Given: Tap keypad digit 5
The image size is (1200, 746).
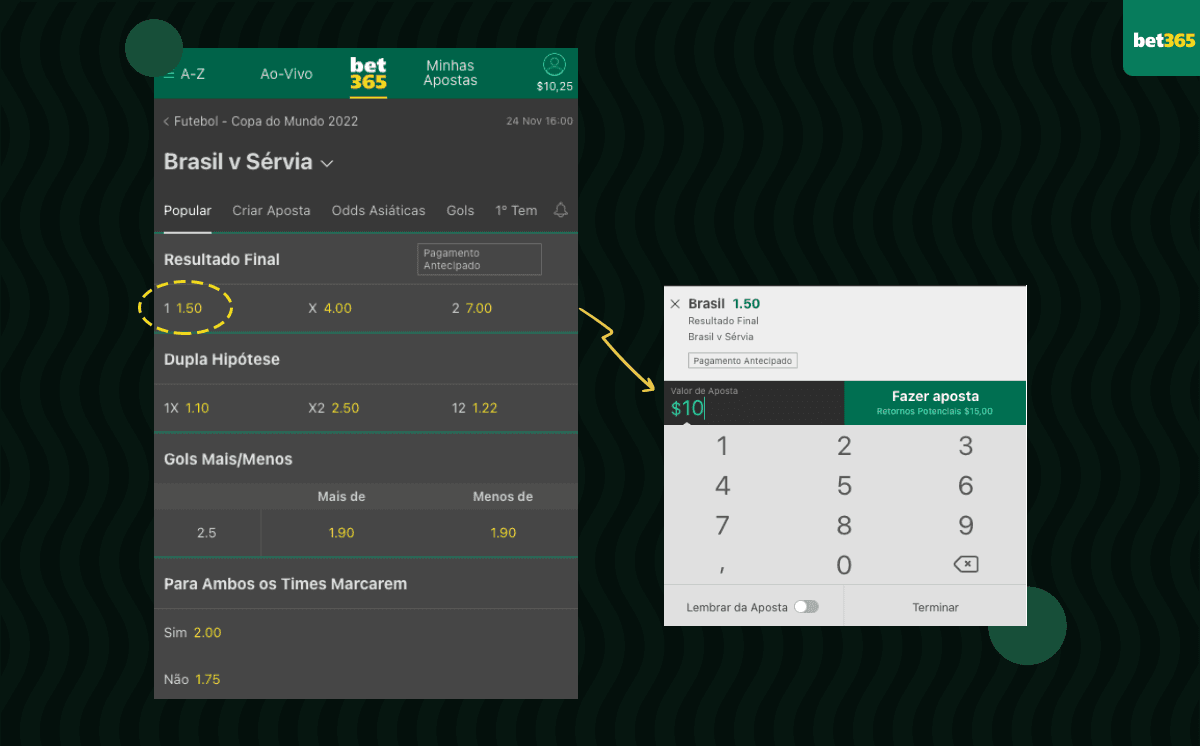Looking at the screenshot, I should click(844, 486).
